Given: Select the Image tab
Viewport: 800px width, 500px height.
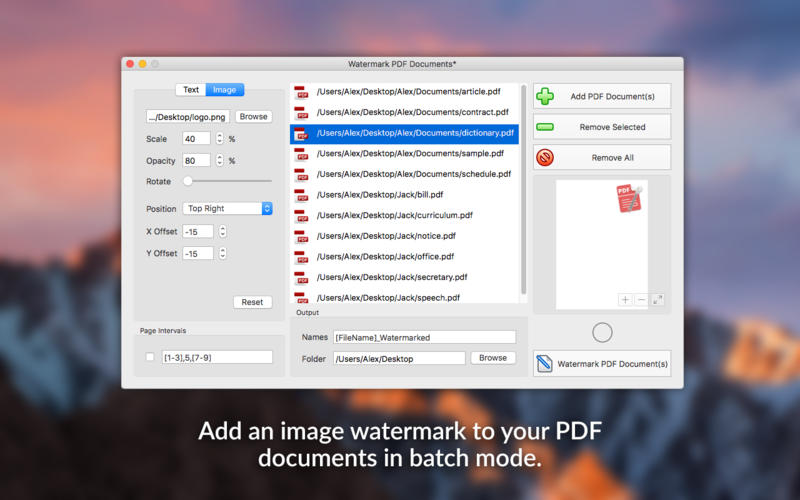Looking at the screenshot, I should click(226, 90).
